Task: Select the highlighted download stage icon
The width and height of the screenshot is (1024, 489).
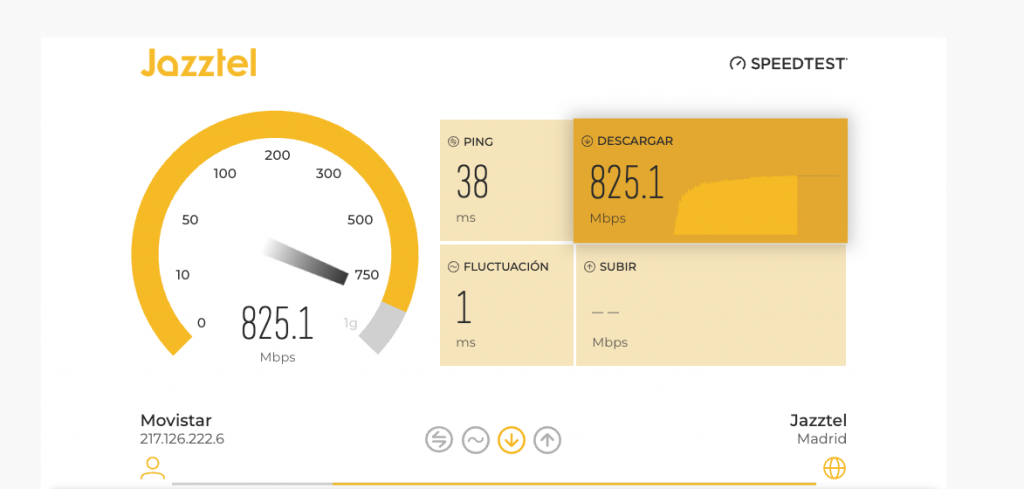Action: pyautogui.click(x=511, y=440)
